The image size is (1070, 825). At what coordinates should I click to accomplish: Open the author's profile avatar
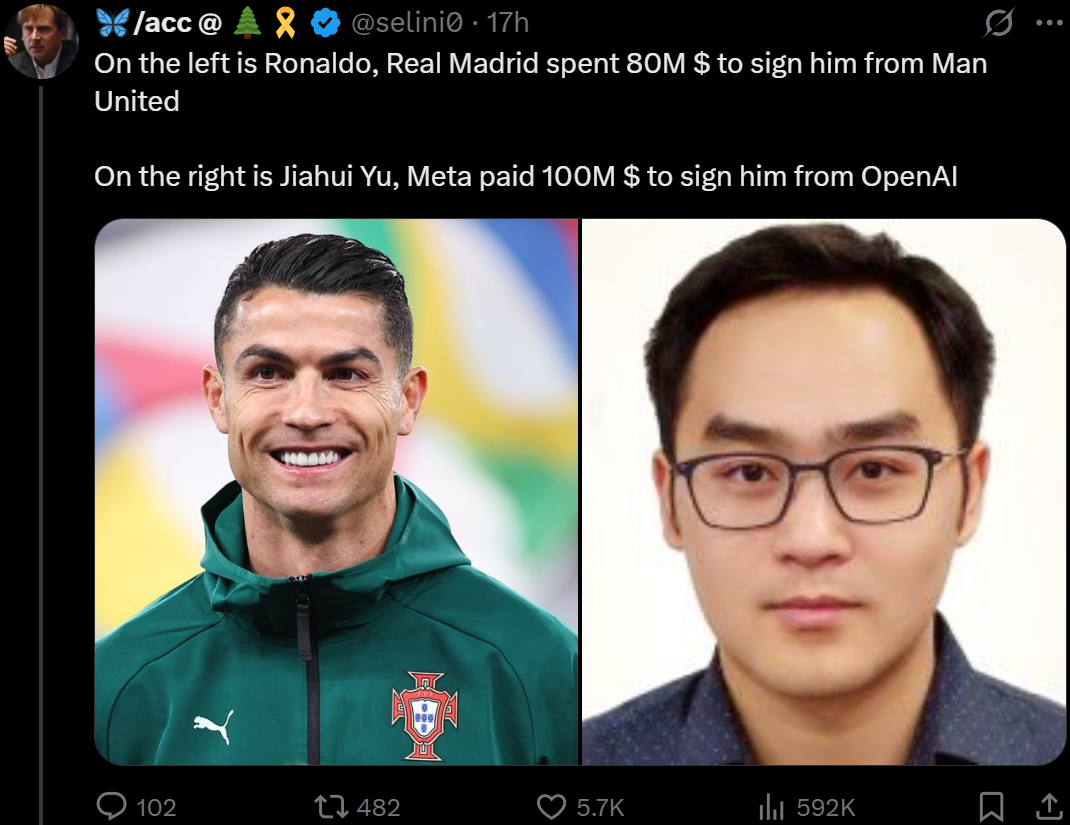pyautogui.click(x=41, y=42)
